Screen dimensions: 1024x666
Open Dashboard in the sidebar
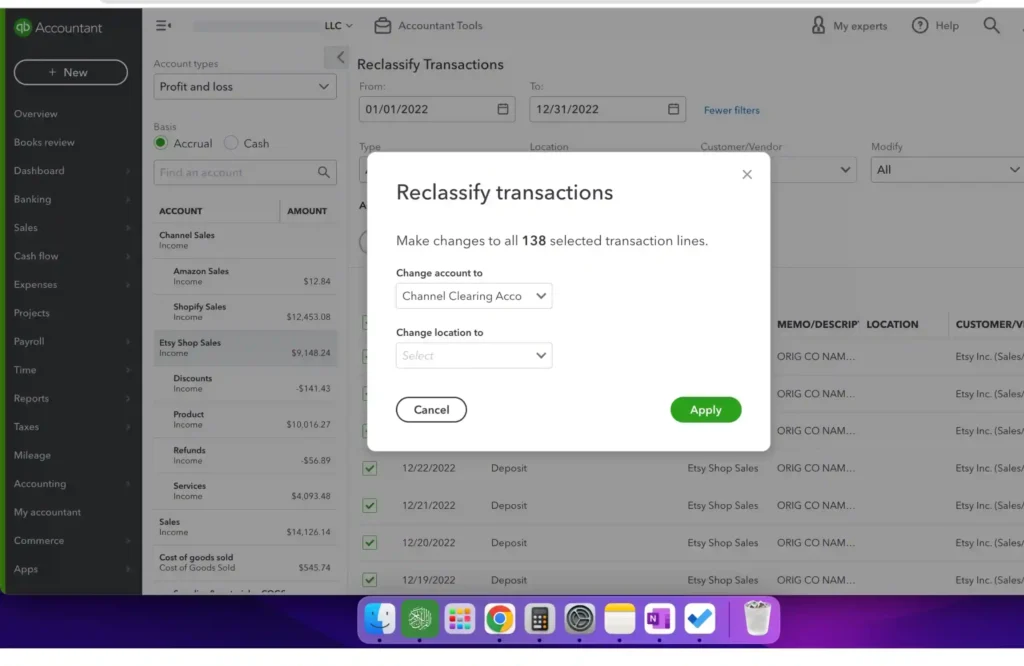(39, 170)
